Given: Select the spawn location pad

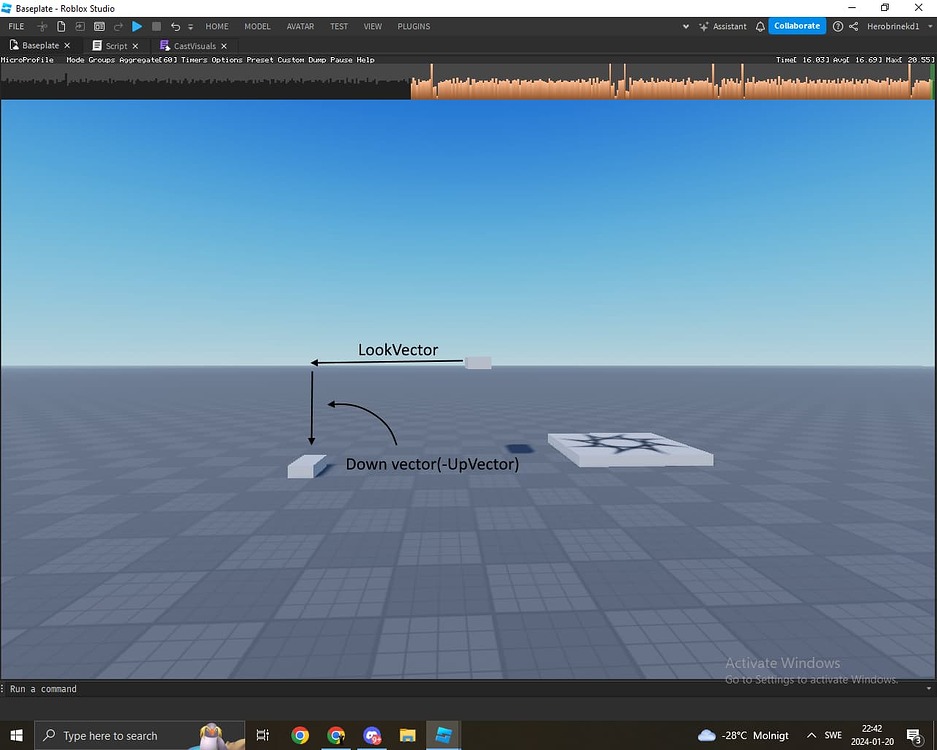Looking at the screenshot, I should click(x=630, y=449).
